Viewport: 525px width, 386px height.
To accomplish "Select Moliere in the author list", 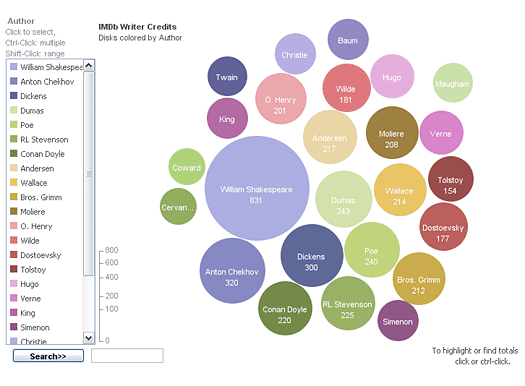I will (27, 212).
